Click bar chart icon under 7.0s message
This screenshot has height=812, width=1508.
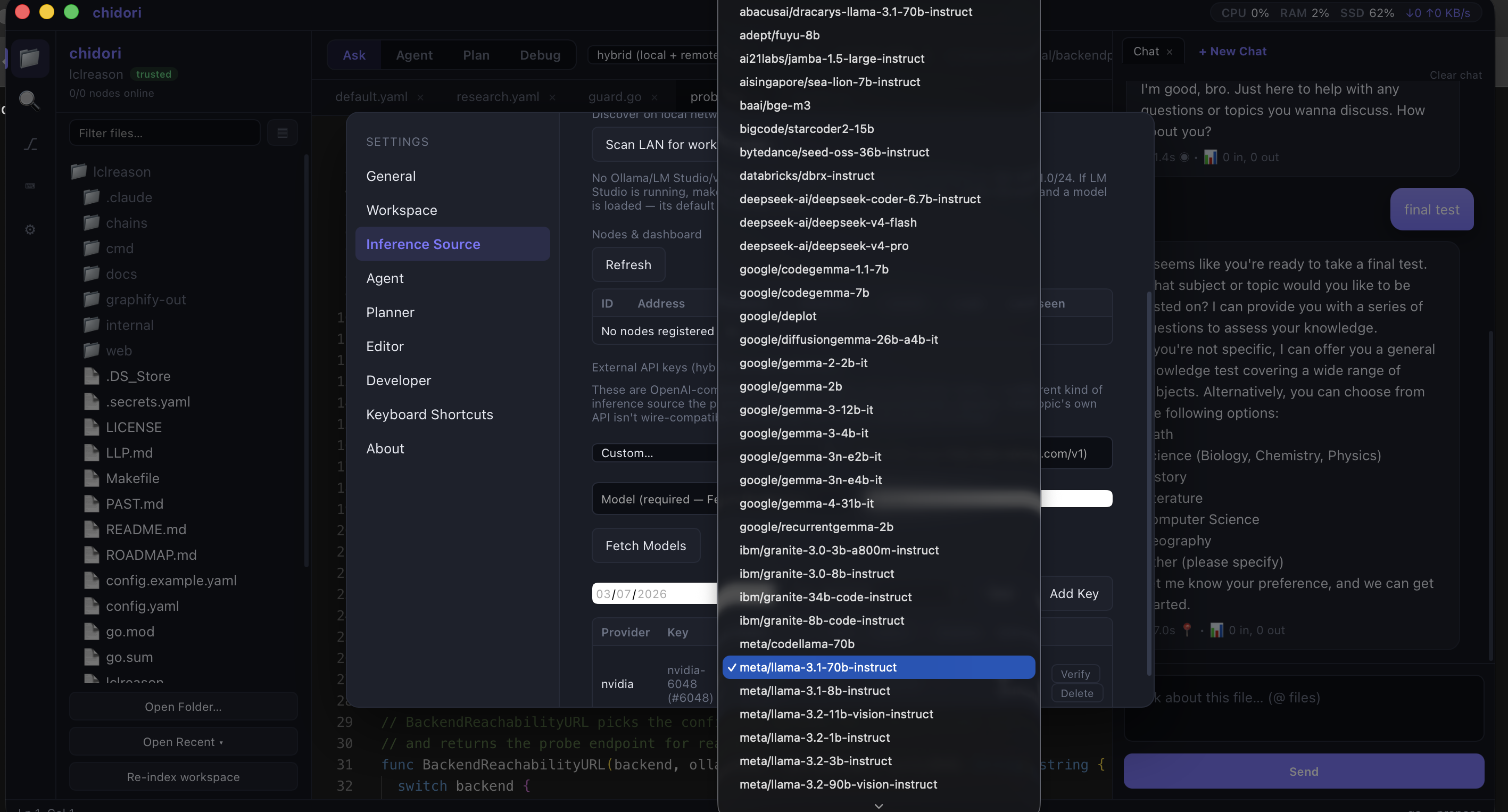point(1216,630)
